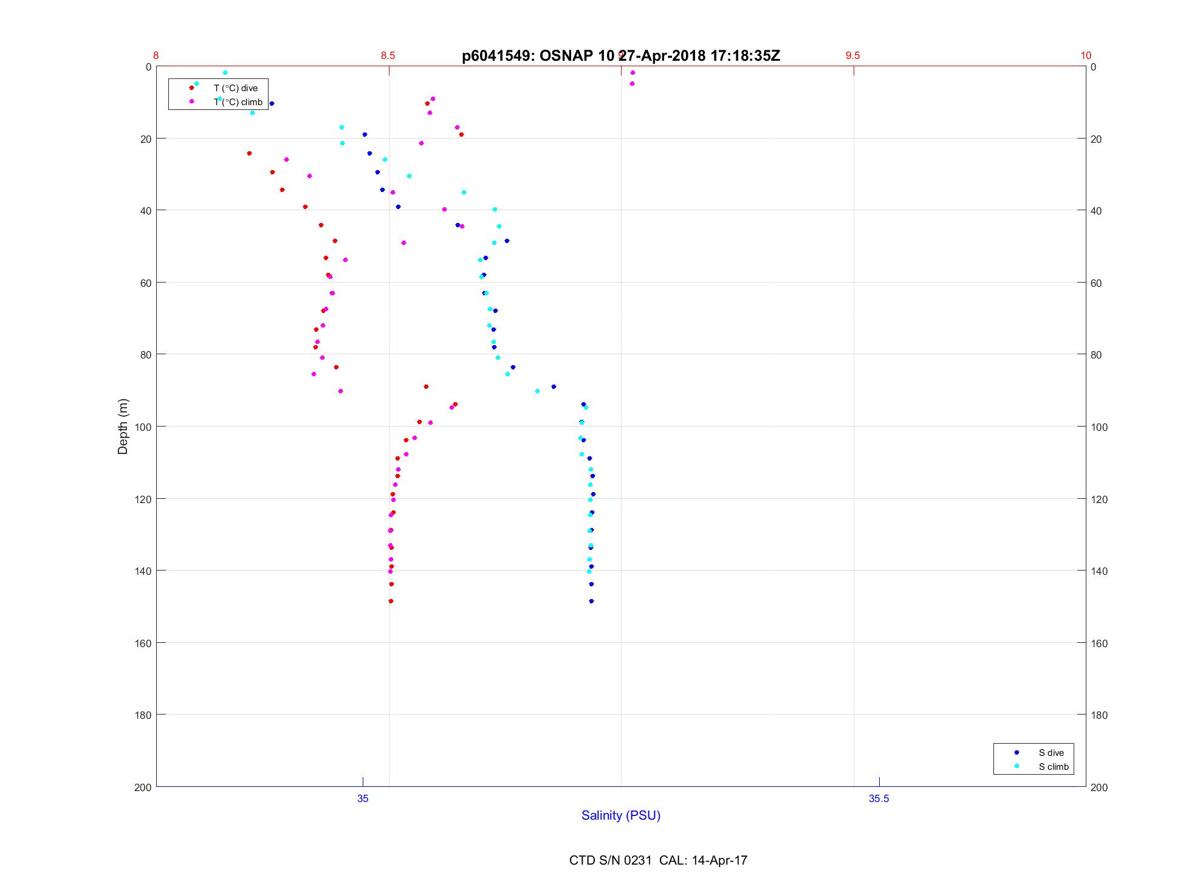1200x885 pixels.
Task: Click the deepest red T dive data point
Action: [x=391, y=601]
